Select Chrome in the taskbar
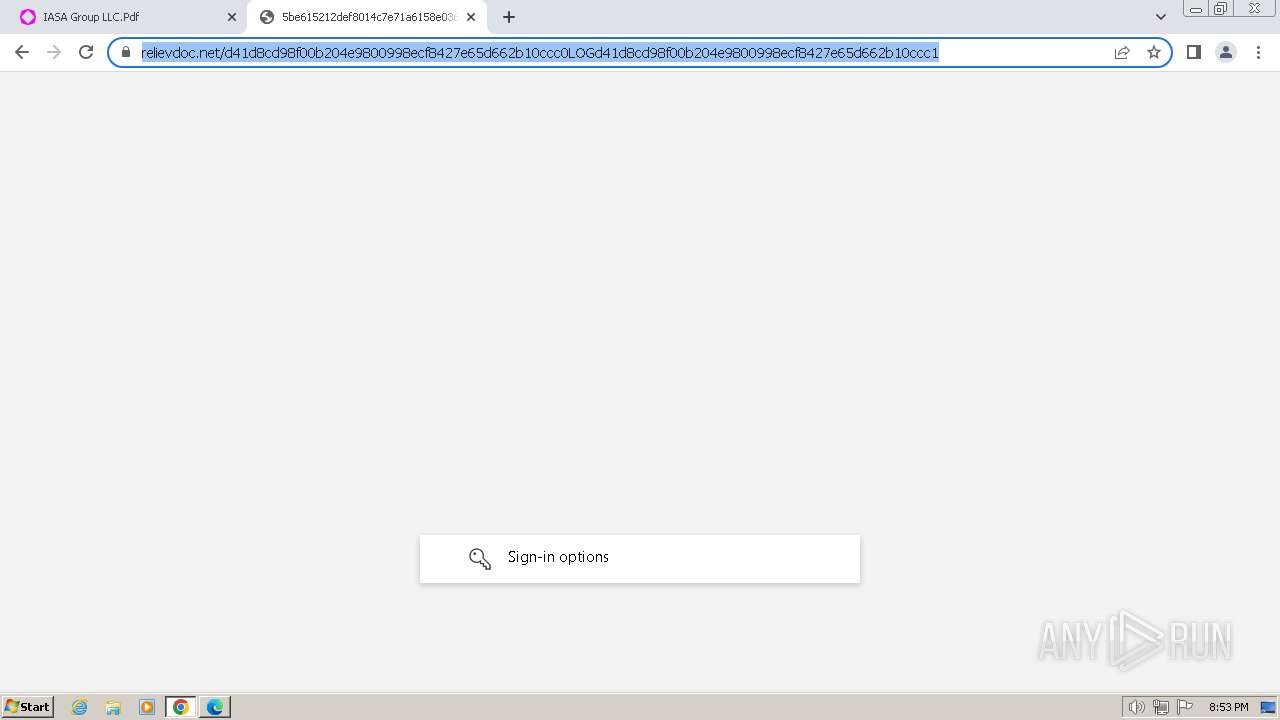This screenshot has width=1280, height=720. 181,707
